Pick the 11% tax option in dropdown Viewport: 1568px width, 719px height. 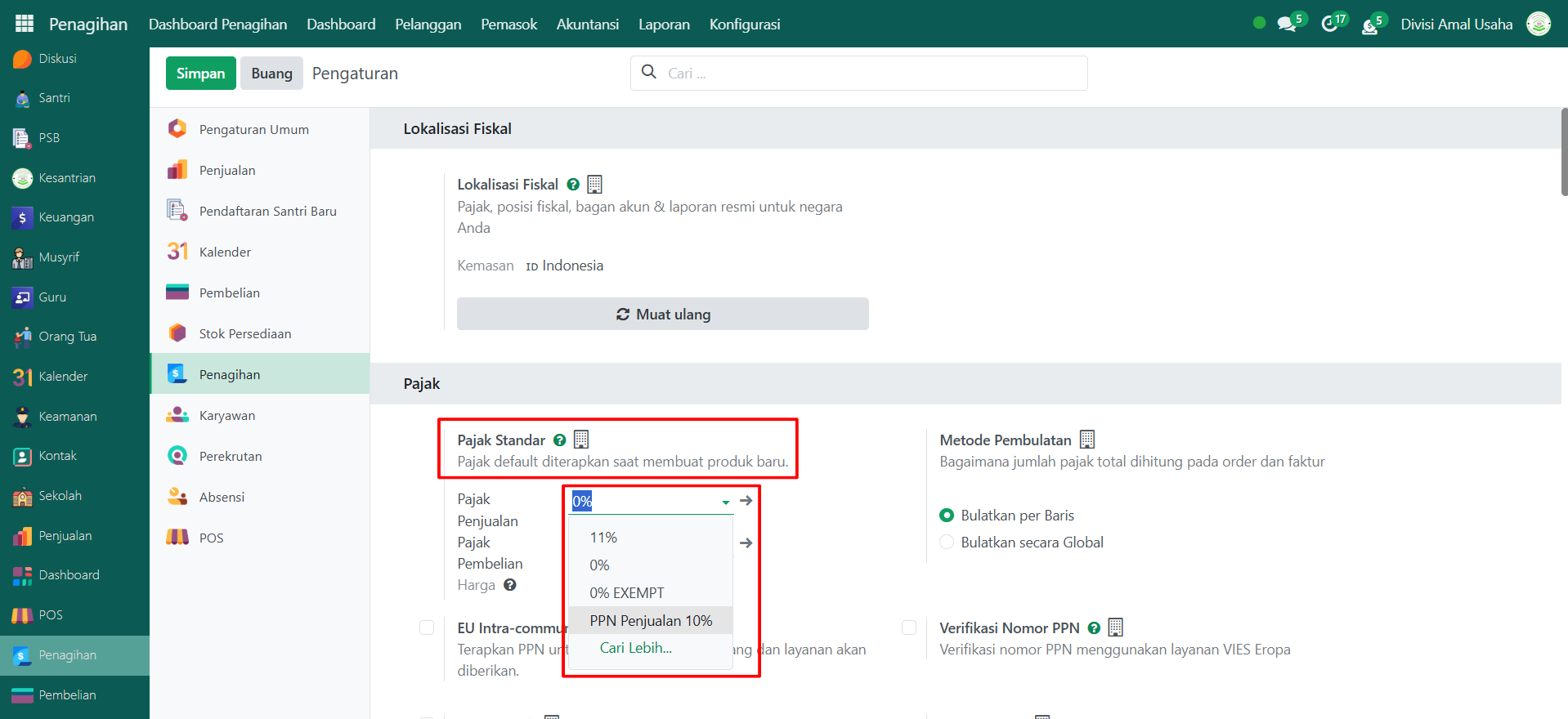tap(603, 538)
